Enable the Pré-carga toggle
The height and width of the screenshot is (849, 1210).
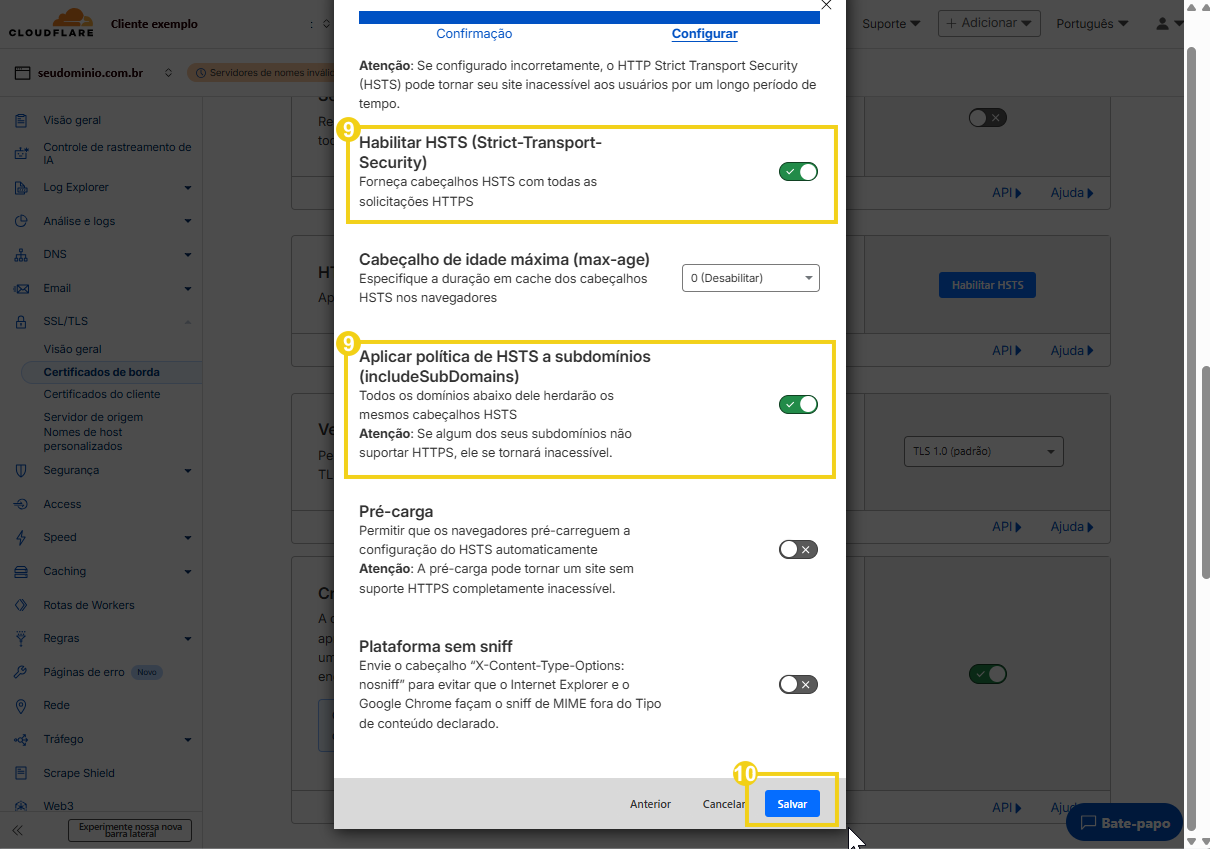click(798, 549)
